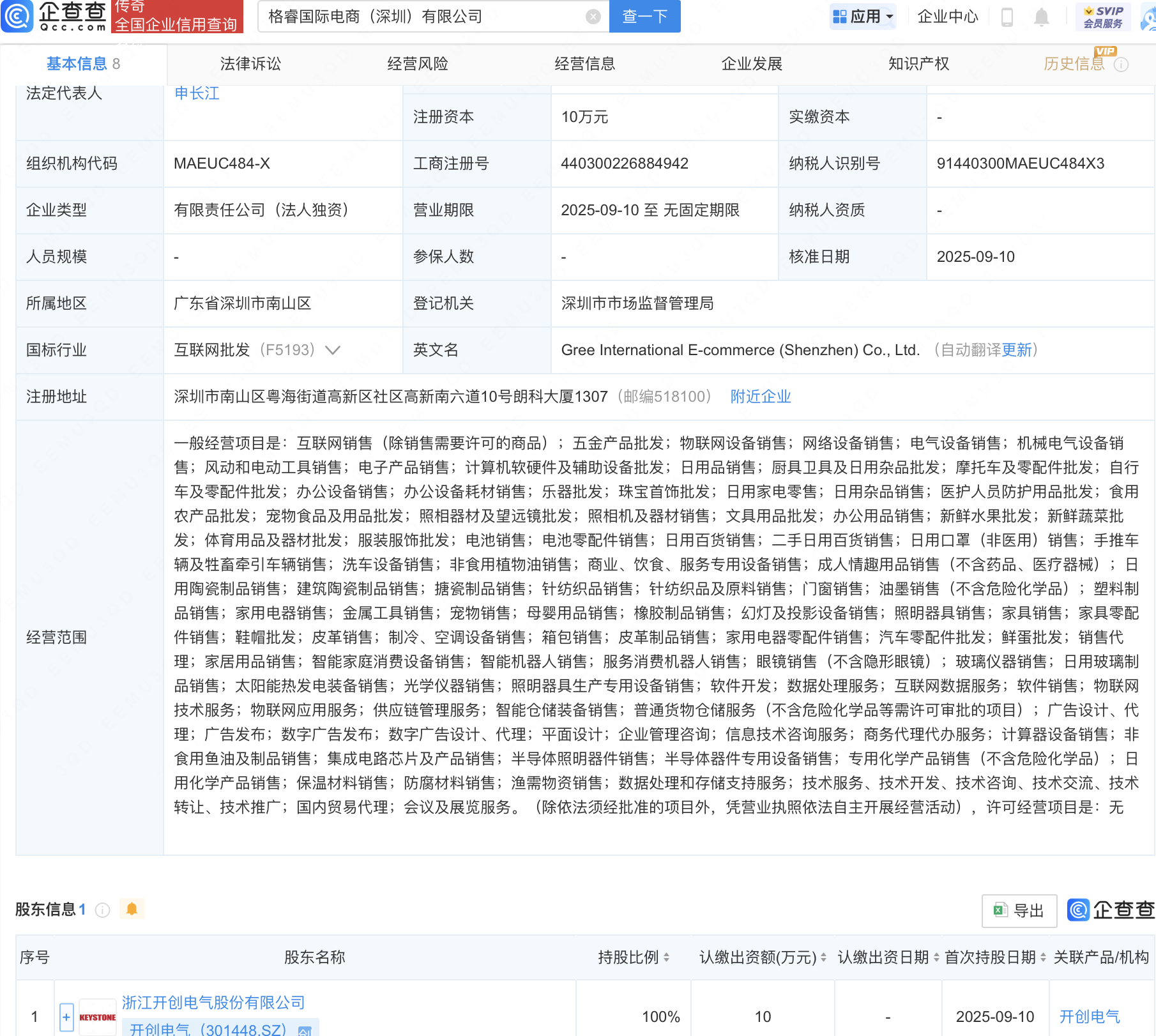Enable monitoring via the bell beside 股东信息
1156x1036 pixels.
132,909
